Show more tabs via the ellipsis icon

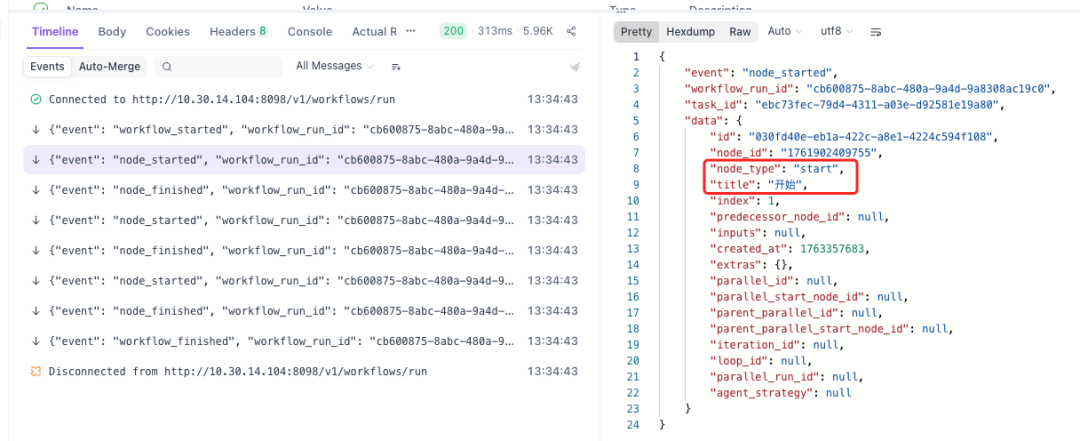click(411, 31)
